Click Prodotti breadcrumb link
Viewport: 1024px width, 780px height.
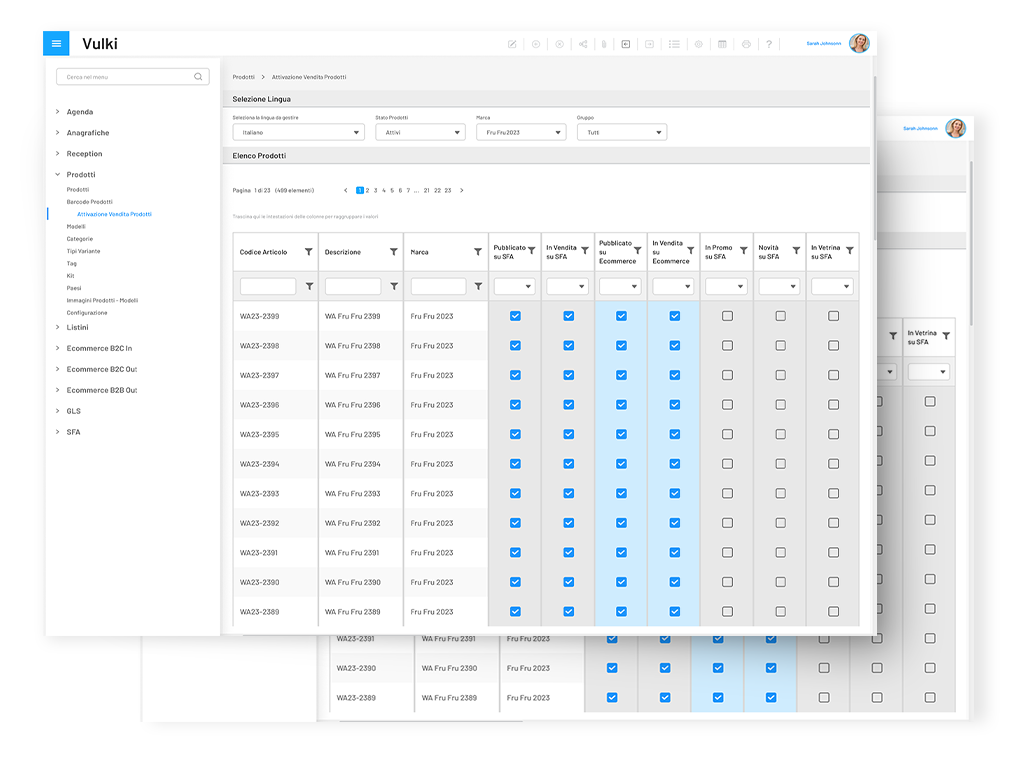(x=243, y=77)
